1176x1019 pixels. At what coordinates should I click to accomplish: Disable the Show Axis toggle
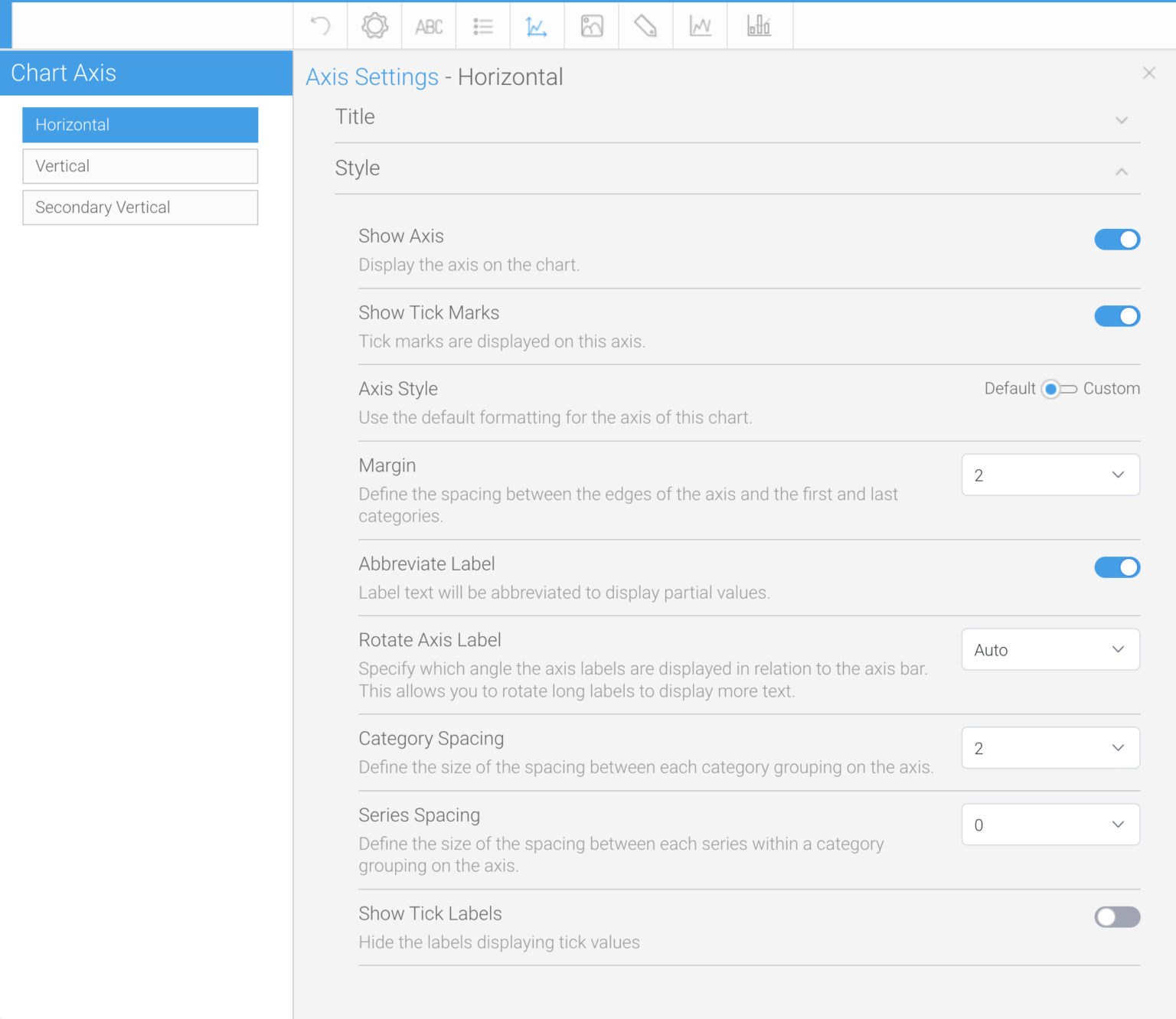point(1117,239)
